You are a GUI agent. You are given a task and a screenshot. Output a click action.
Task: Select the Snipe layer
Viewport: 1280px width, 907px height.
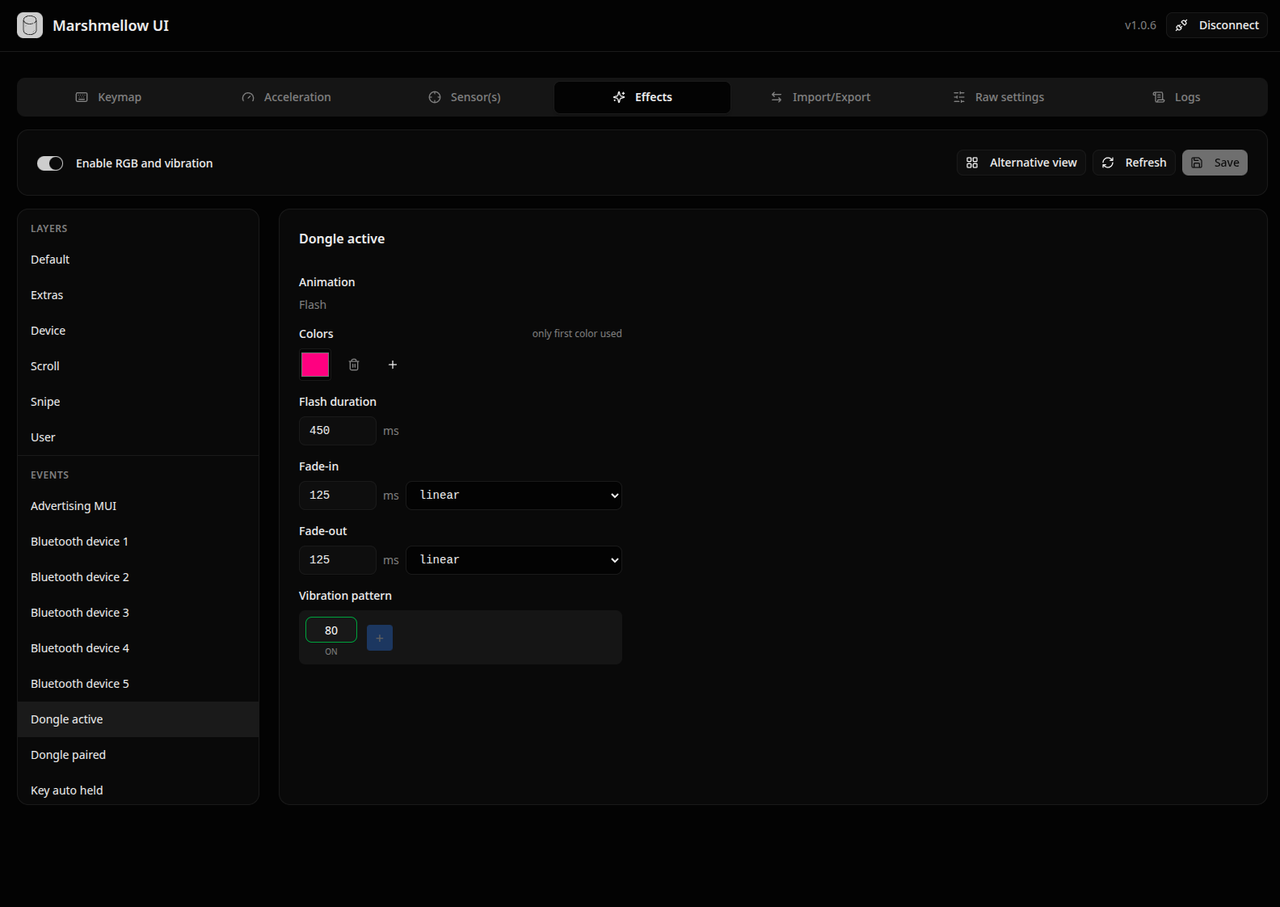pyautogui.click(x=138, y=402)
